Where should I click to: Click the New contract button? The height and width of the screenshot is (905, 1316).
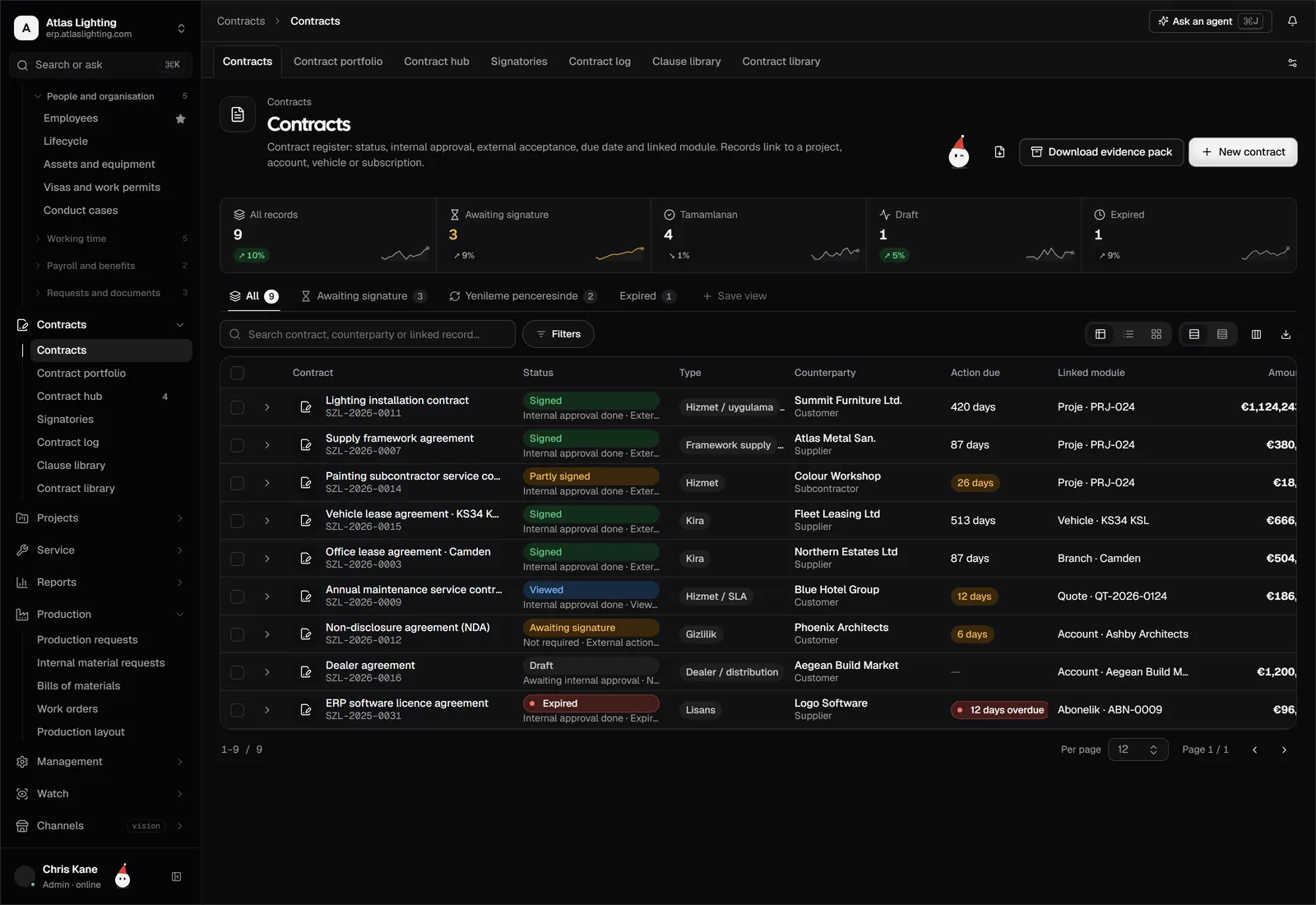[1243, 152]
